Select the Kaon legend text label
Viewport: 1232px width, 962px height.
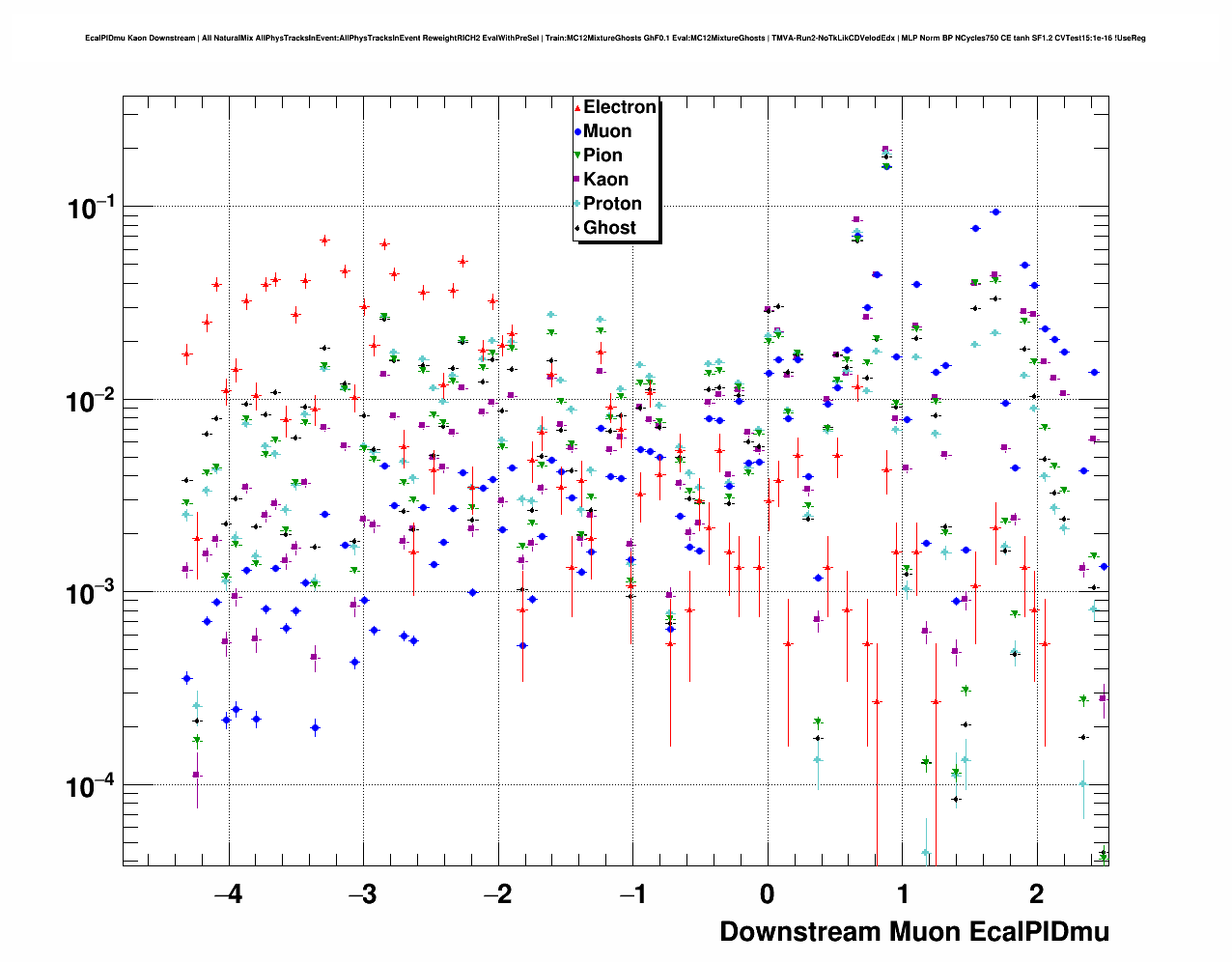click(x=605, y=180)
